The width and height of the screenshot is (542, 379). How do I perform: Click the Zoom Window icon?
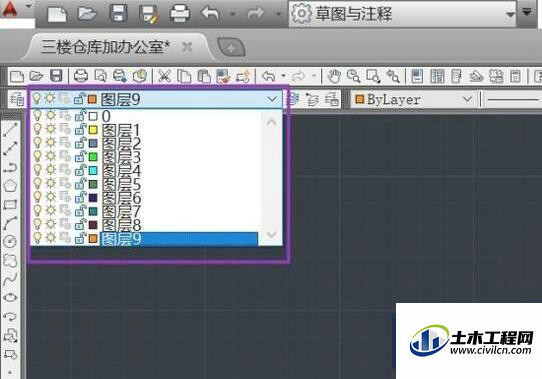point(373,76)
